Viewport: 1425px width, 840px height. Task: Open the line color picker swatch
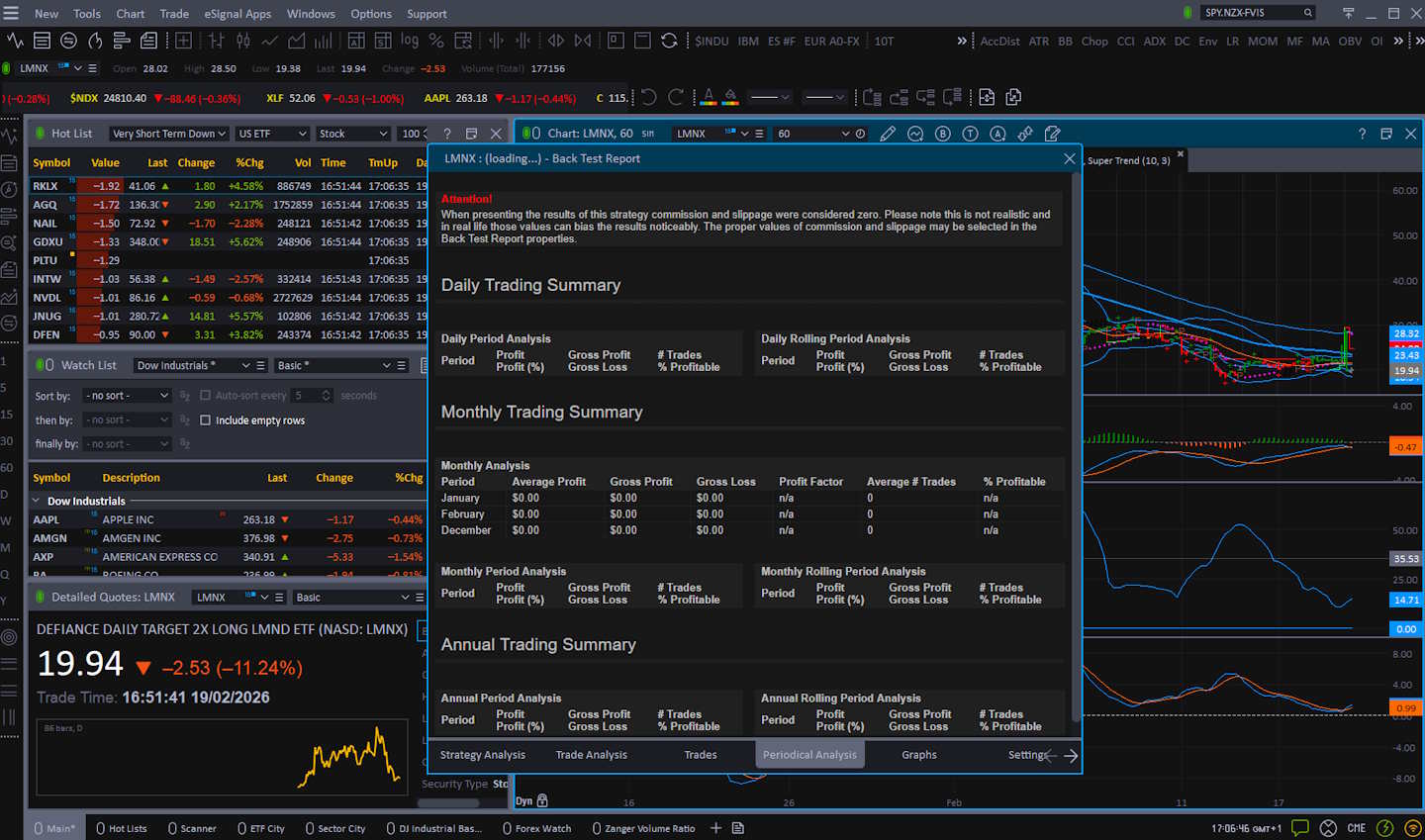point(708,97)
